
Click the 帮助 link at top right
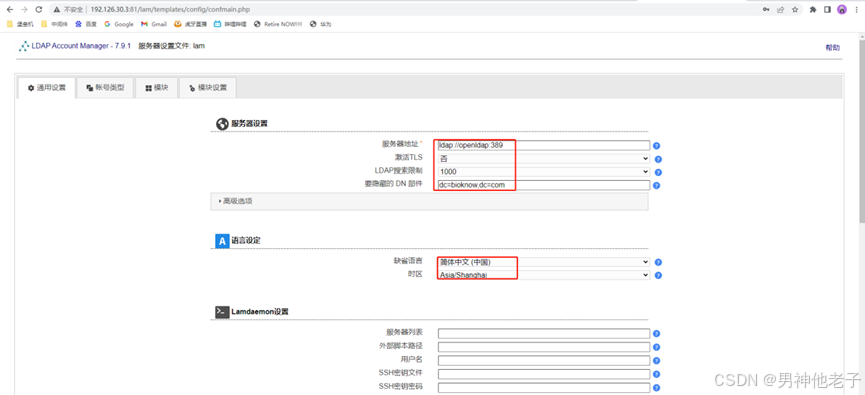tap(832, 48)
